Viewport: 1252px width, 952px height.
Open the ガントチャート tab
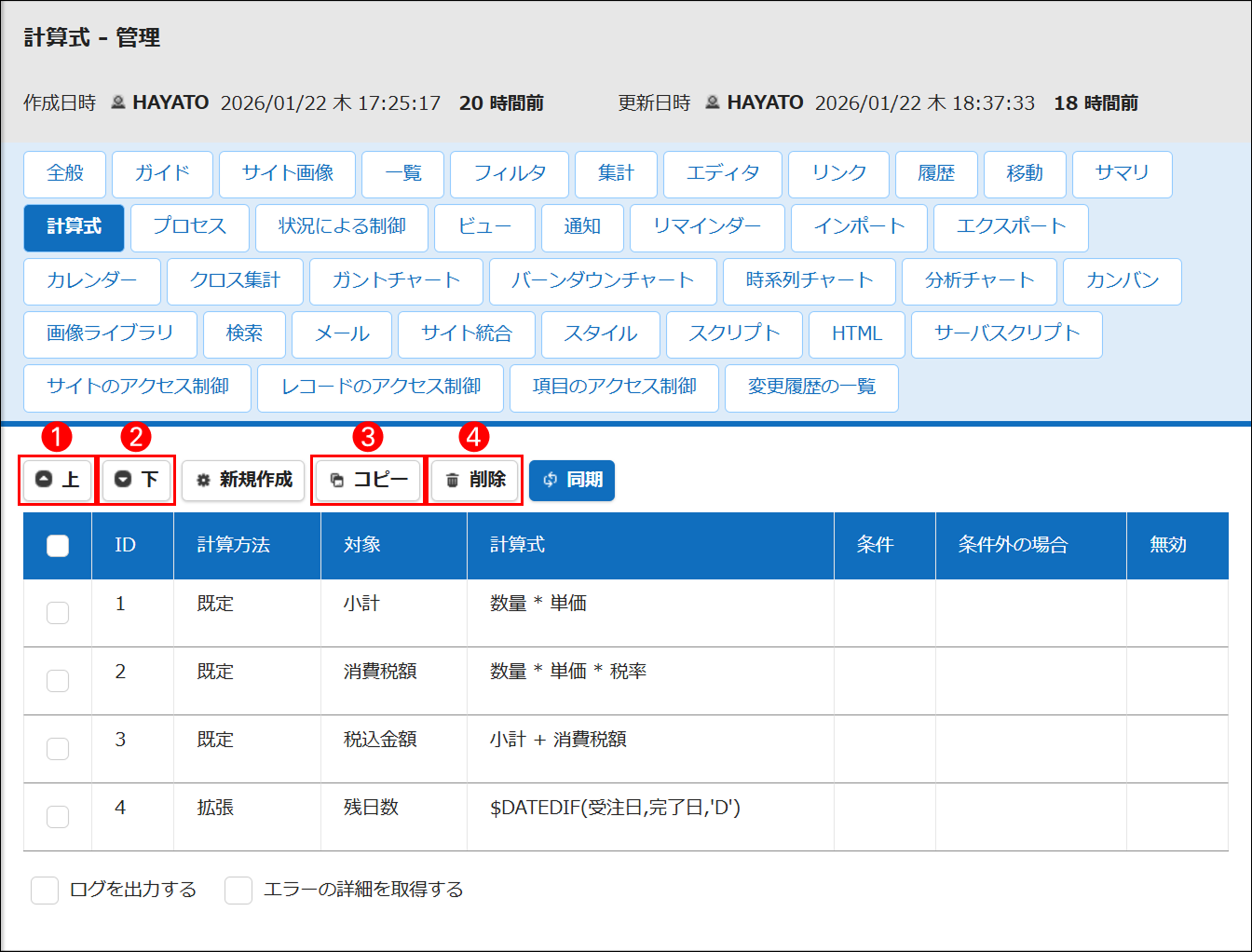[x=396, y=281]
